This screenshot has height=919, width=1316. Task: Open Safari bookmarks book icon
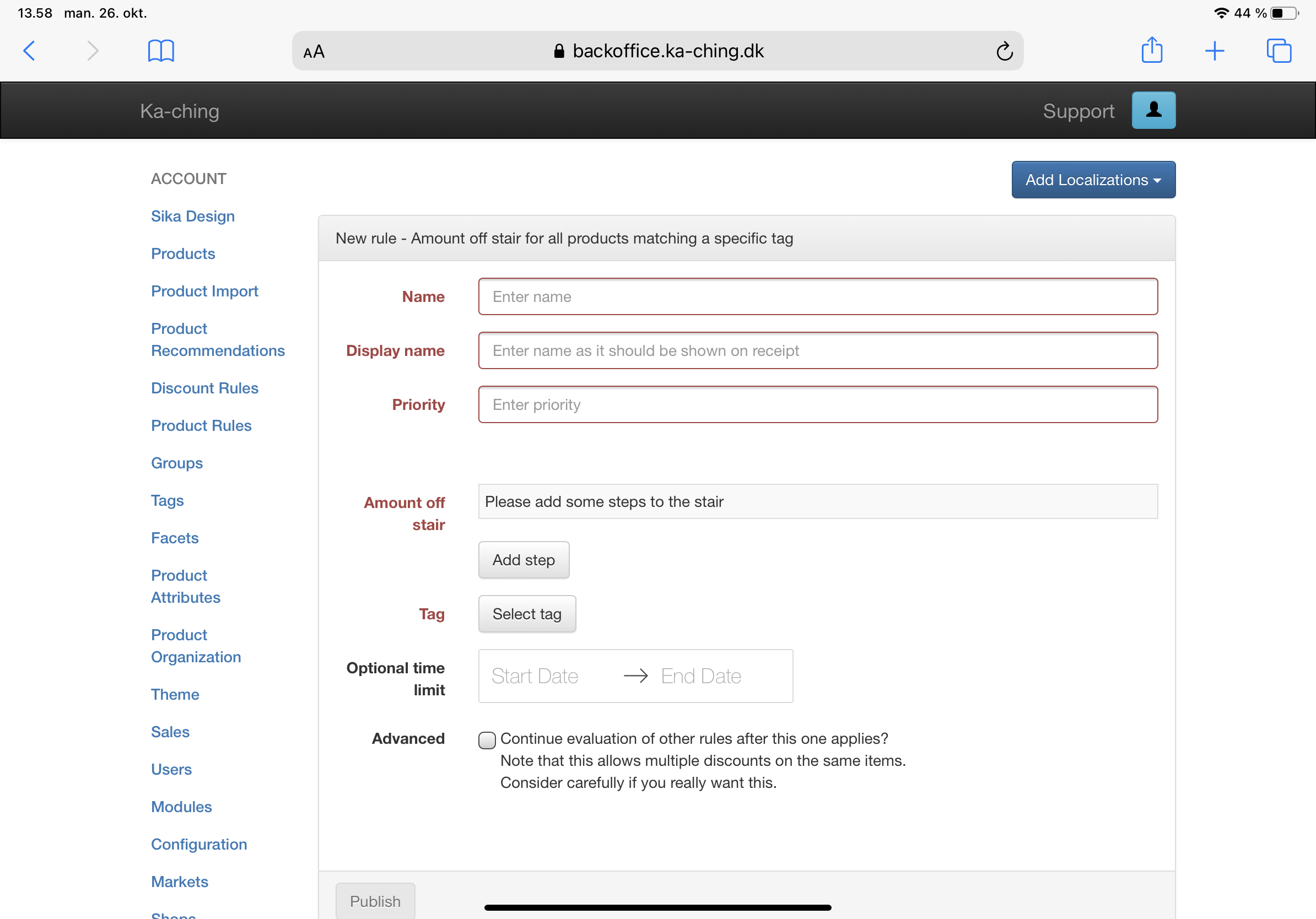pyautogui.click(x=161, y=51)
